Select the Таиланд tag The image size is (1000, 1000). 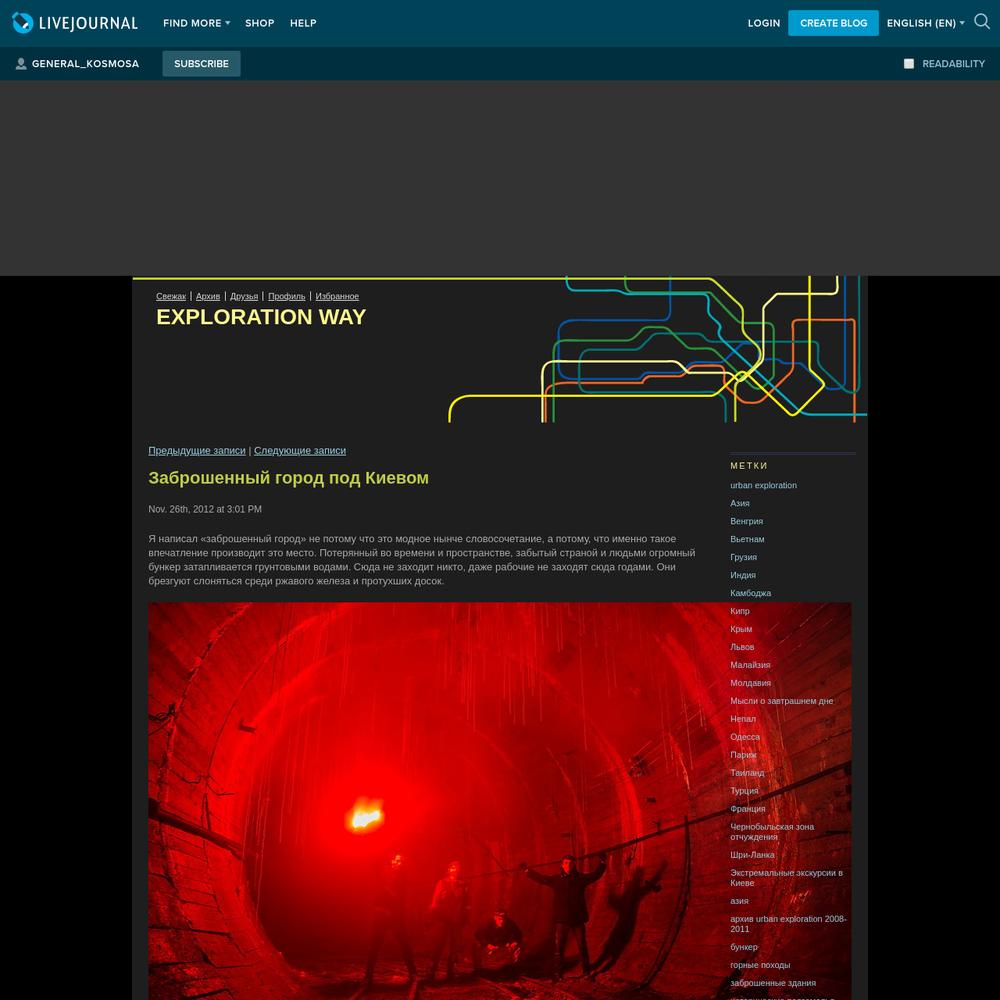[x=747, y=772]
